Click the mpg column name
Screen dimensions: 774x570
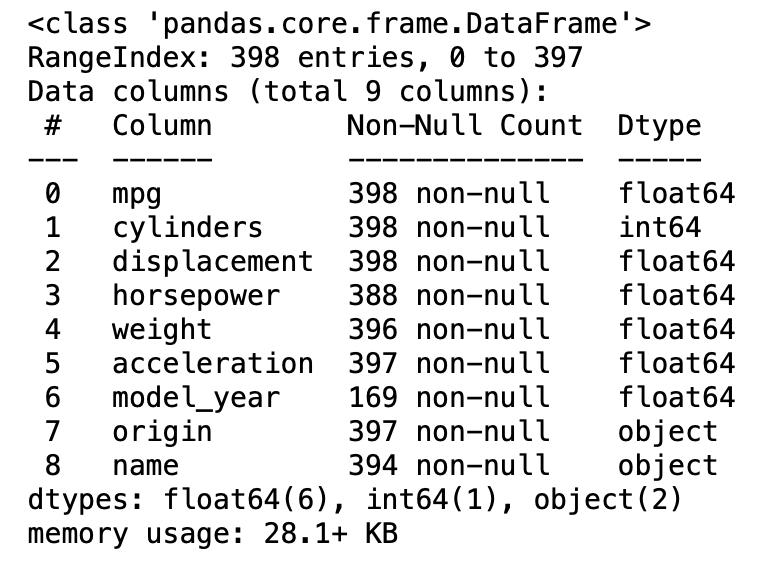pyautogui.click(x=137, y=194)
